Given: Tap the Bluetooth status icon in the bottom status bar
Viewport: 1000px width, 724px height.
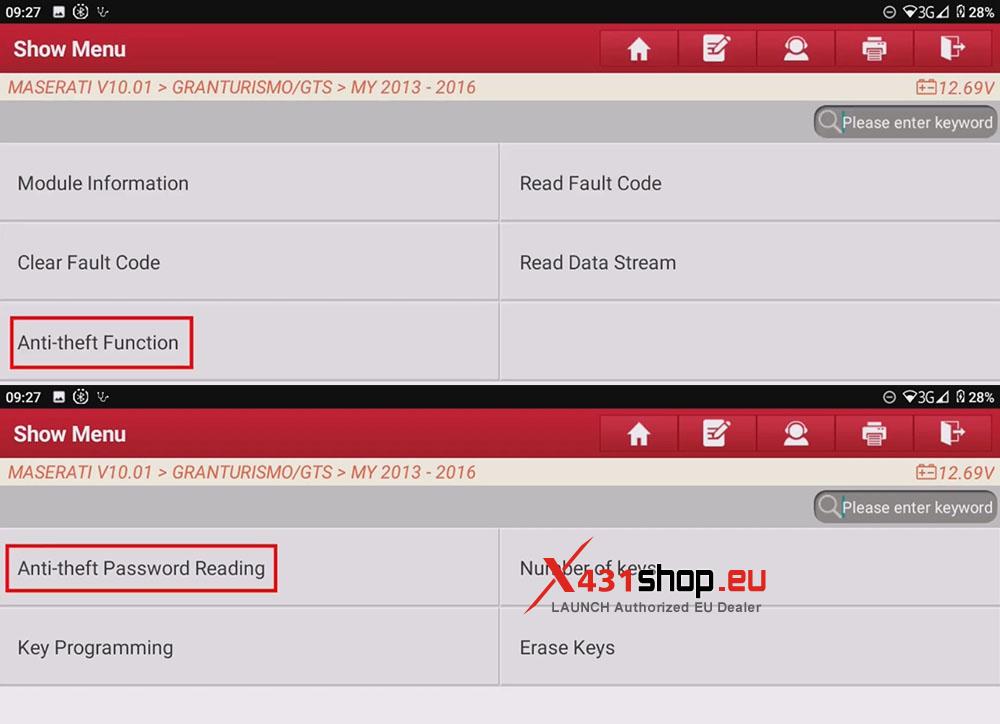Looking at the screenshot, I should (x=80, y=397).
